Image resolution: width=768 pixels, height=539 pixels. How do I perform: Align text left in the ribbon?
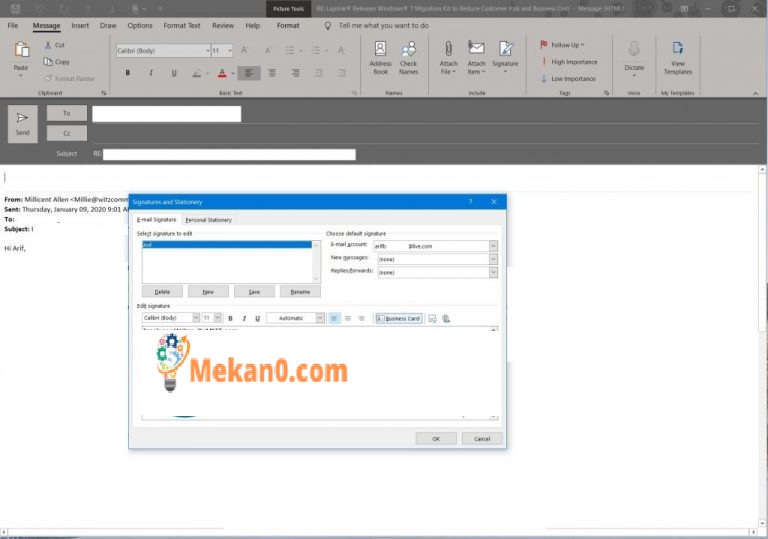(249, 73)
